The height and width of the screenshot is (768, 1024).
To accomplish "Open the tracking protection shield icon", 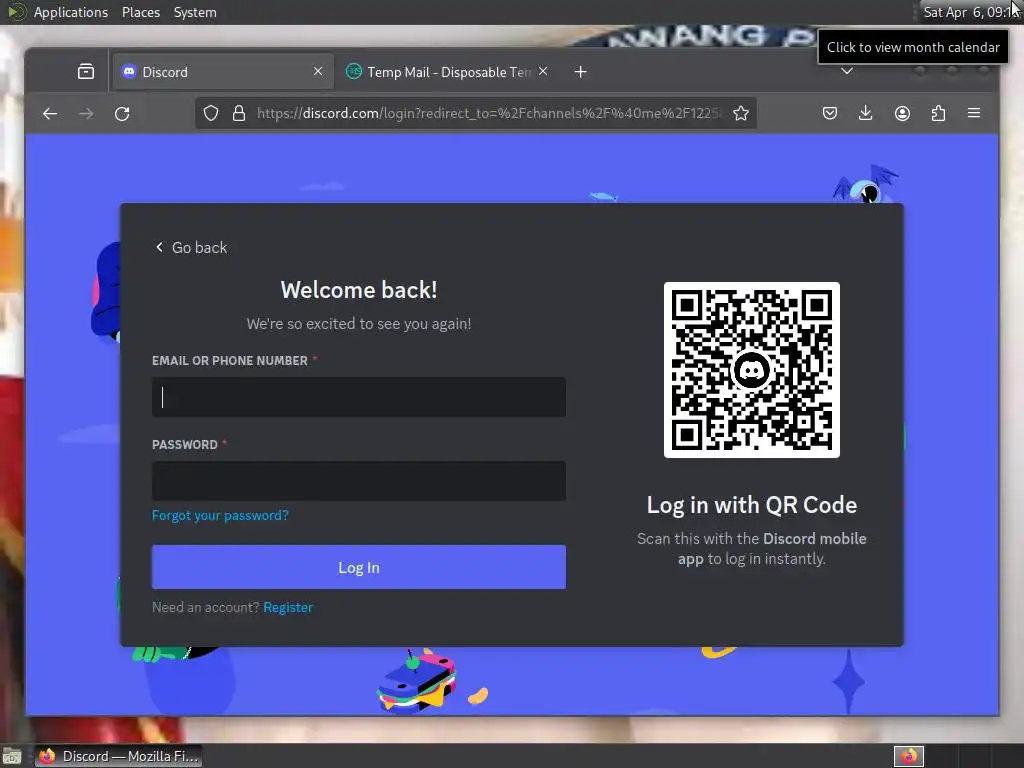I will click(x=211, y=114).
